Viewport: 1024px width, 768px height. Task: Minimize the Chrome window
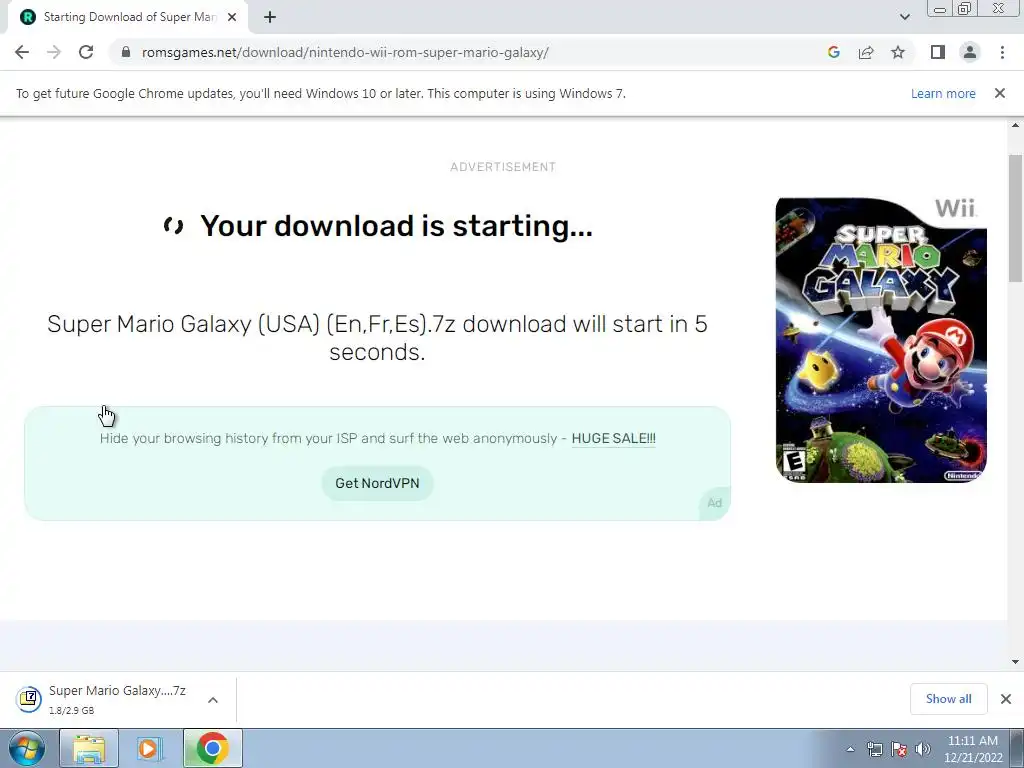pos(940,9)
